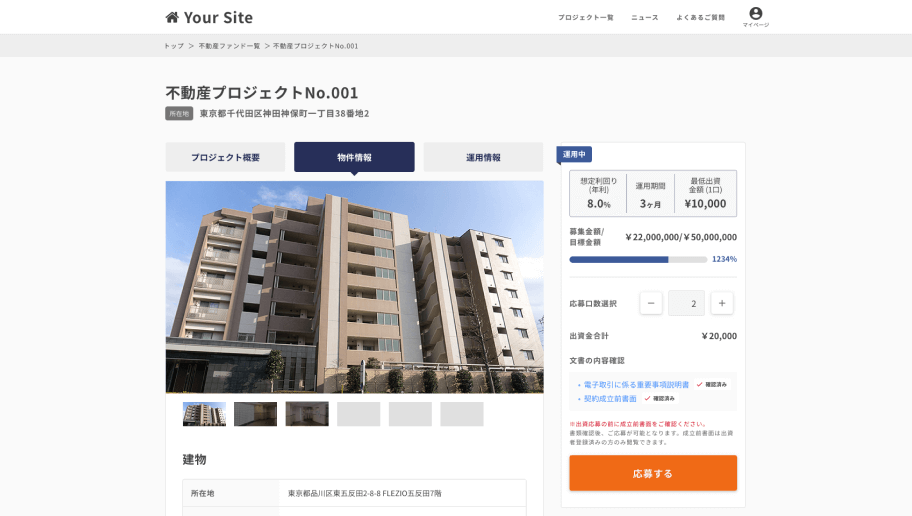Open the マイページ user account icon
912x516 pixels.
(756, 17)
